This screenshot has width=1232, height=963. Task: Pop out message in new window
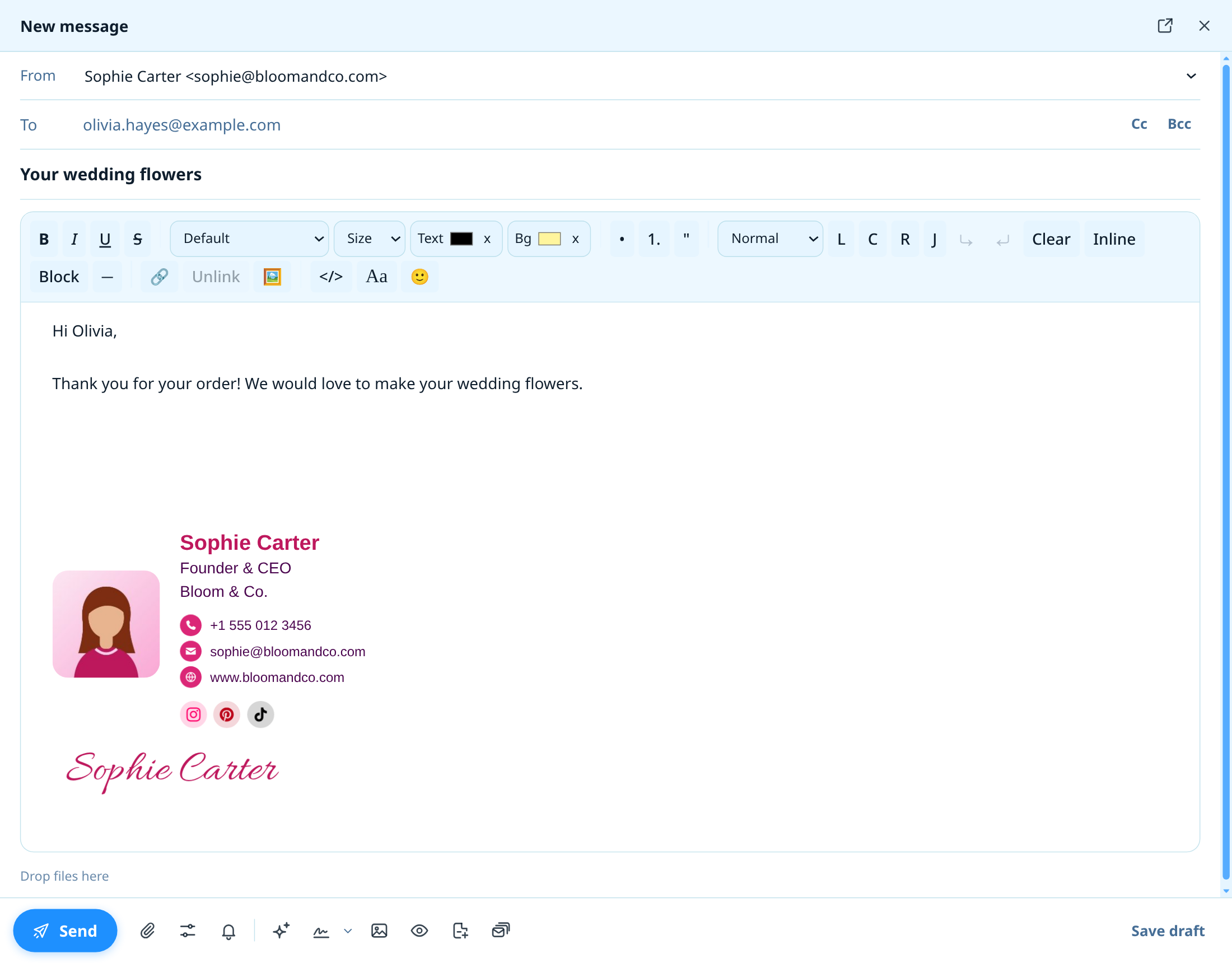coord(1165,26)
